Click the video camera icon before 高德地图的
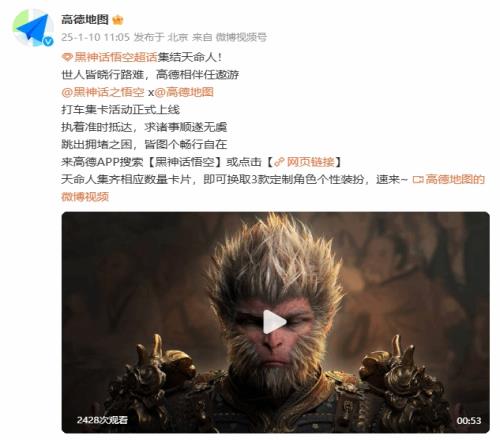The height and width of the screenshot is (440, 500). 418,180
